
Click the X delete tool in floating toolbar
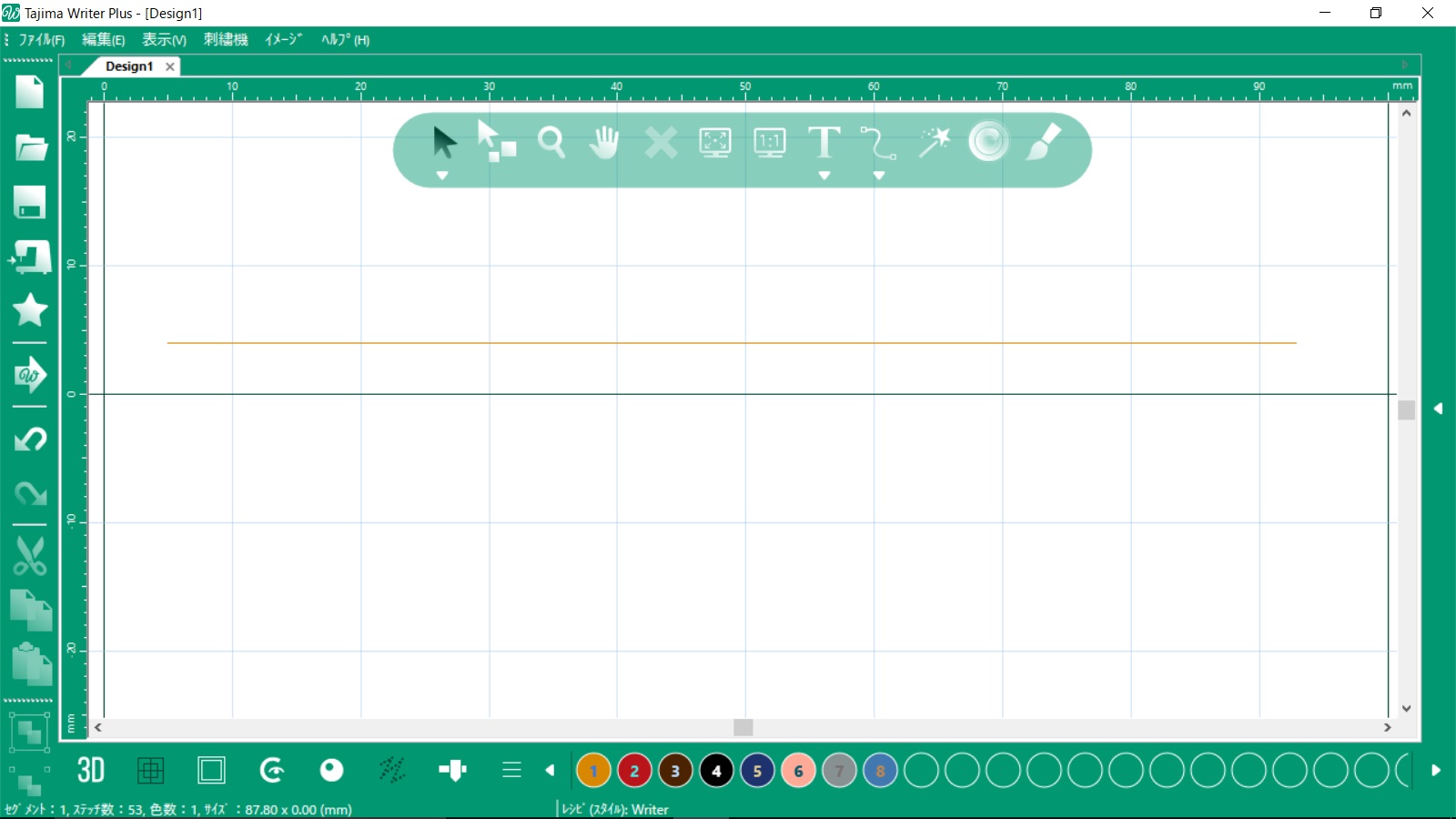(661, 143)
